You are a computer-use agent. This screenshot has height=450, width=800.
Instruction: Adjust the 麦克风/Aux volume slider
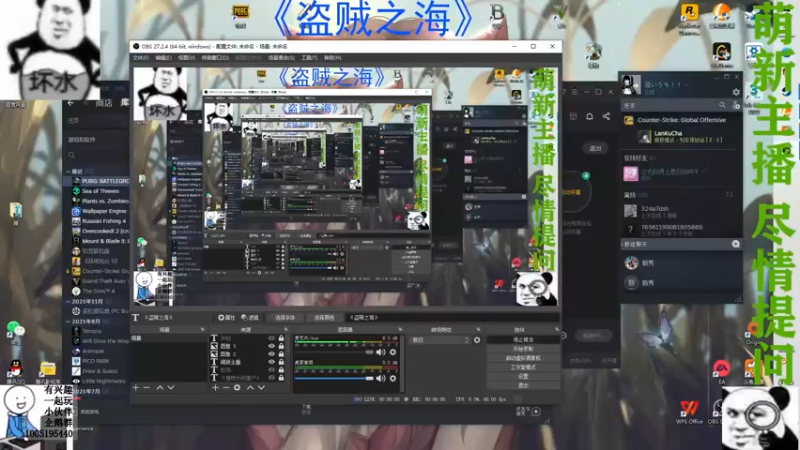point(334,352)
